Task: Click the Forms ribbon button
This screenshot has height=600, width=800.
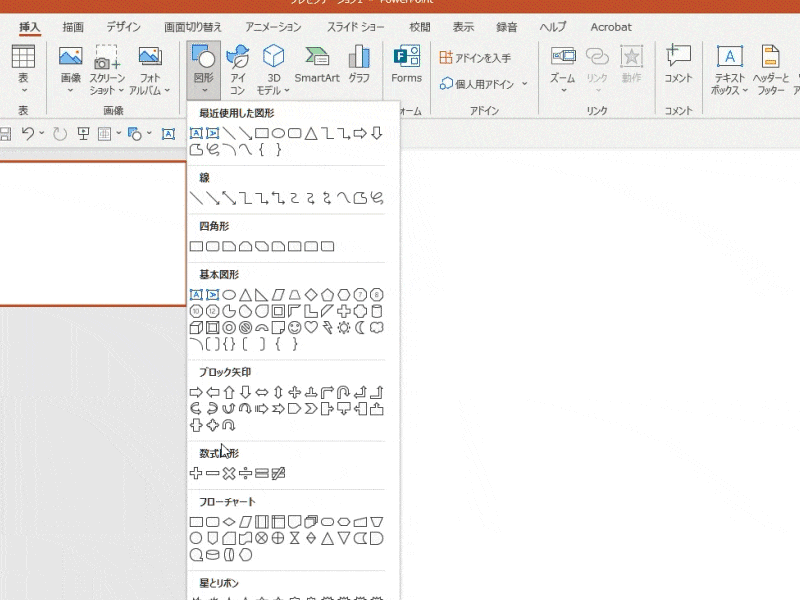Action: tap(407, 65)
